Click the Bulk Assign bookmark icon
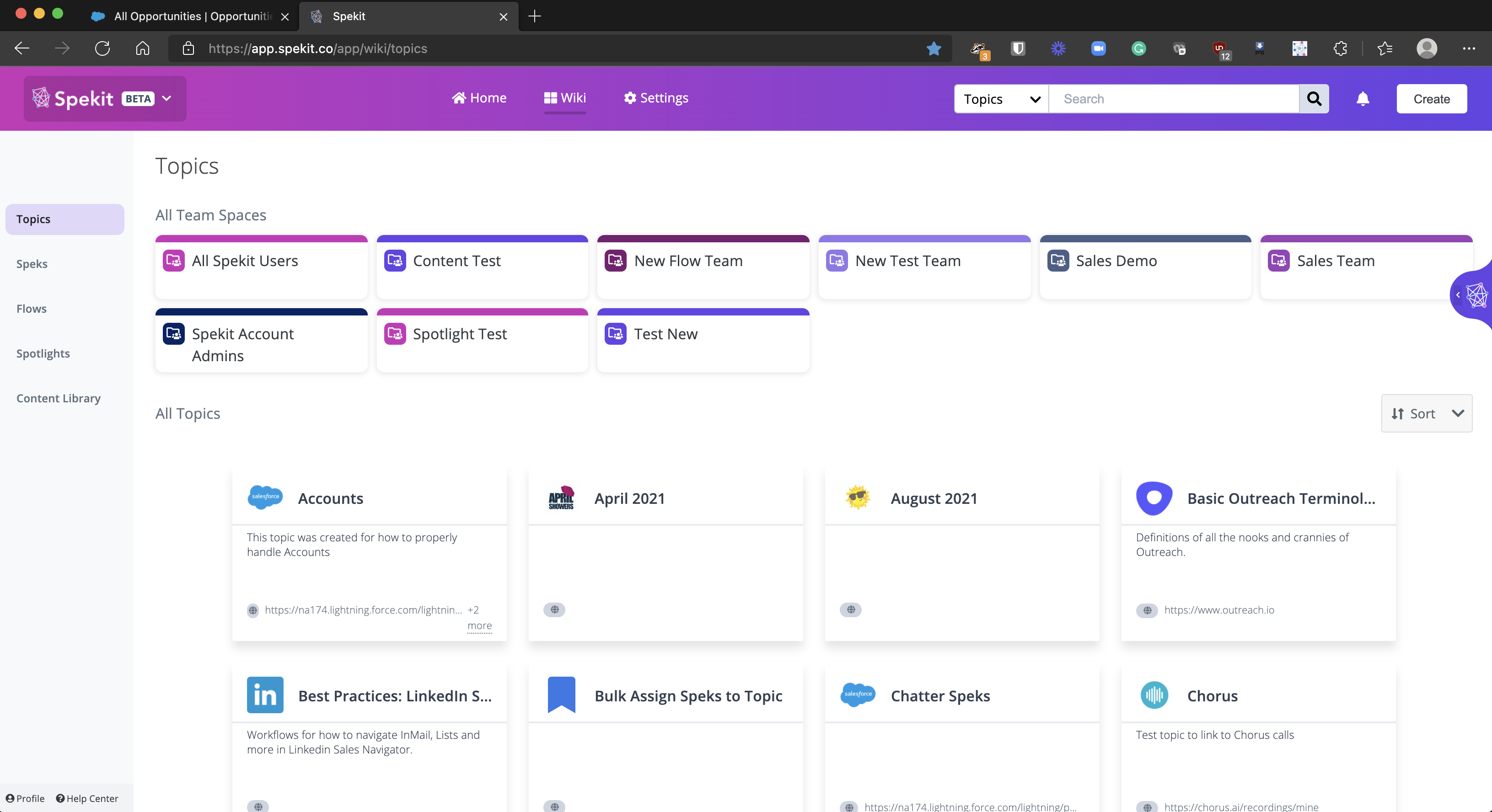 coord(561,694)
